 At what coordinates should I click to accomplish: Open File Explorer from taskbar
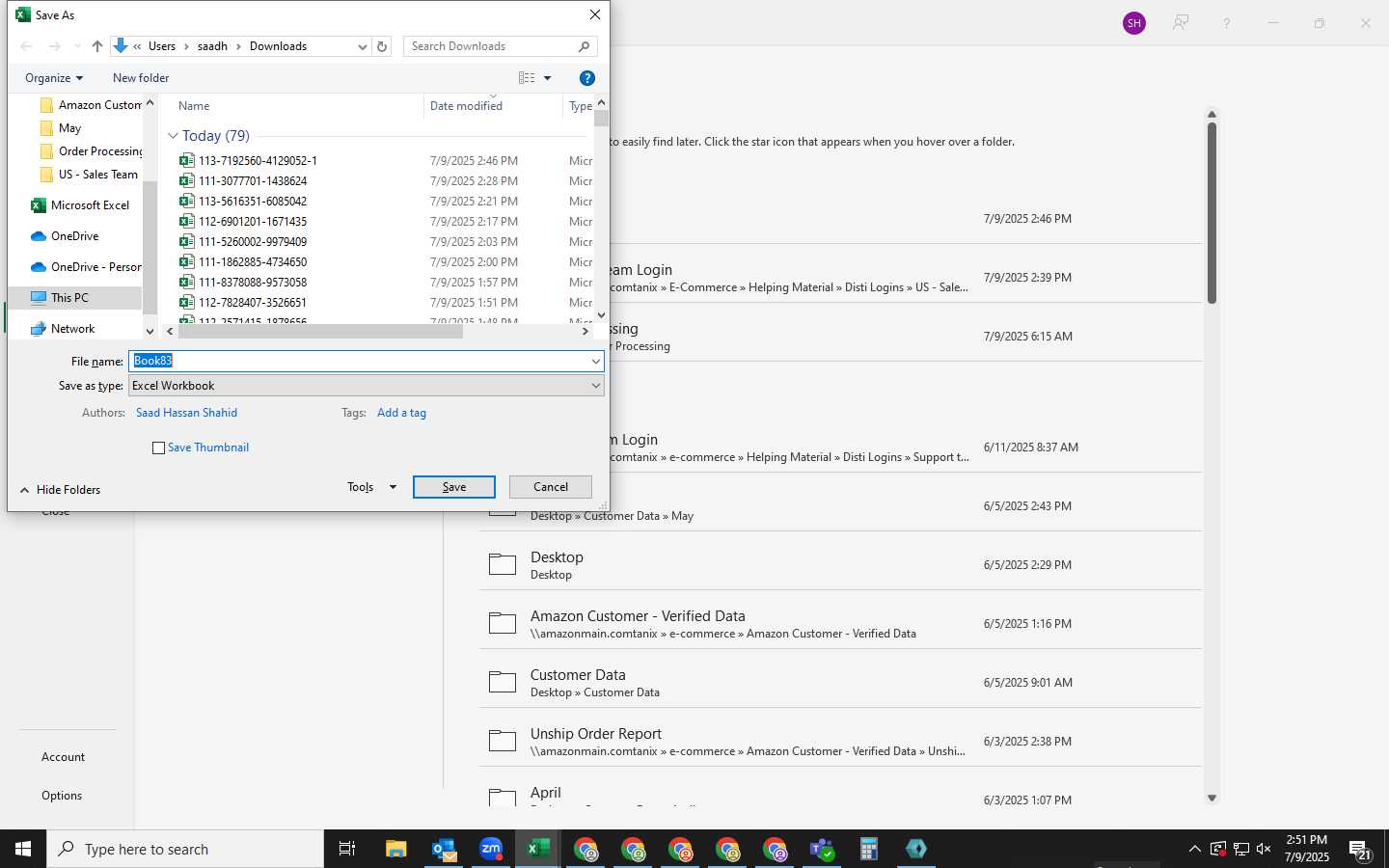coord(395,849)
